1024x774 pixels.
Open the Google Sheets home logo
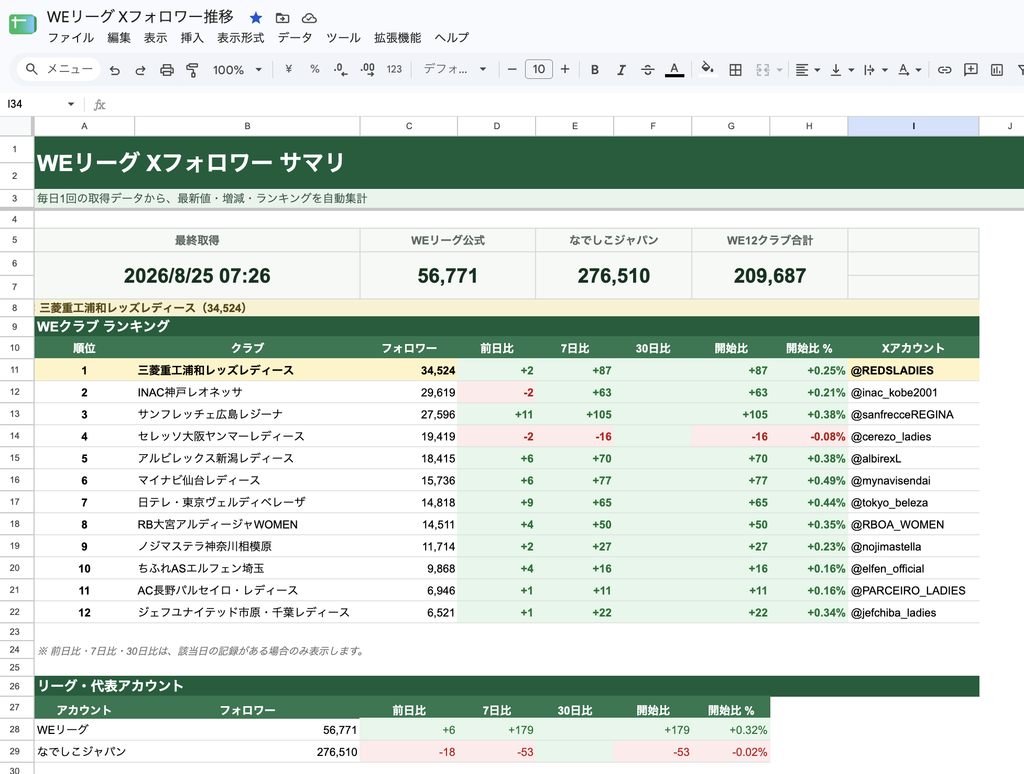[x=22, y=24]
